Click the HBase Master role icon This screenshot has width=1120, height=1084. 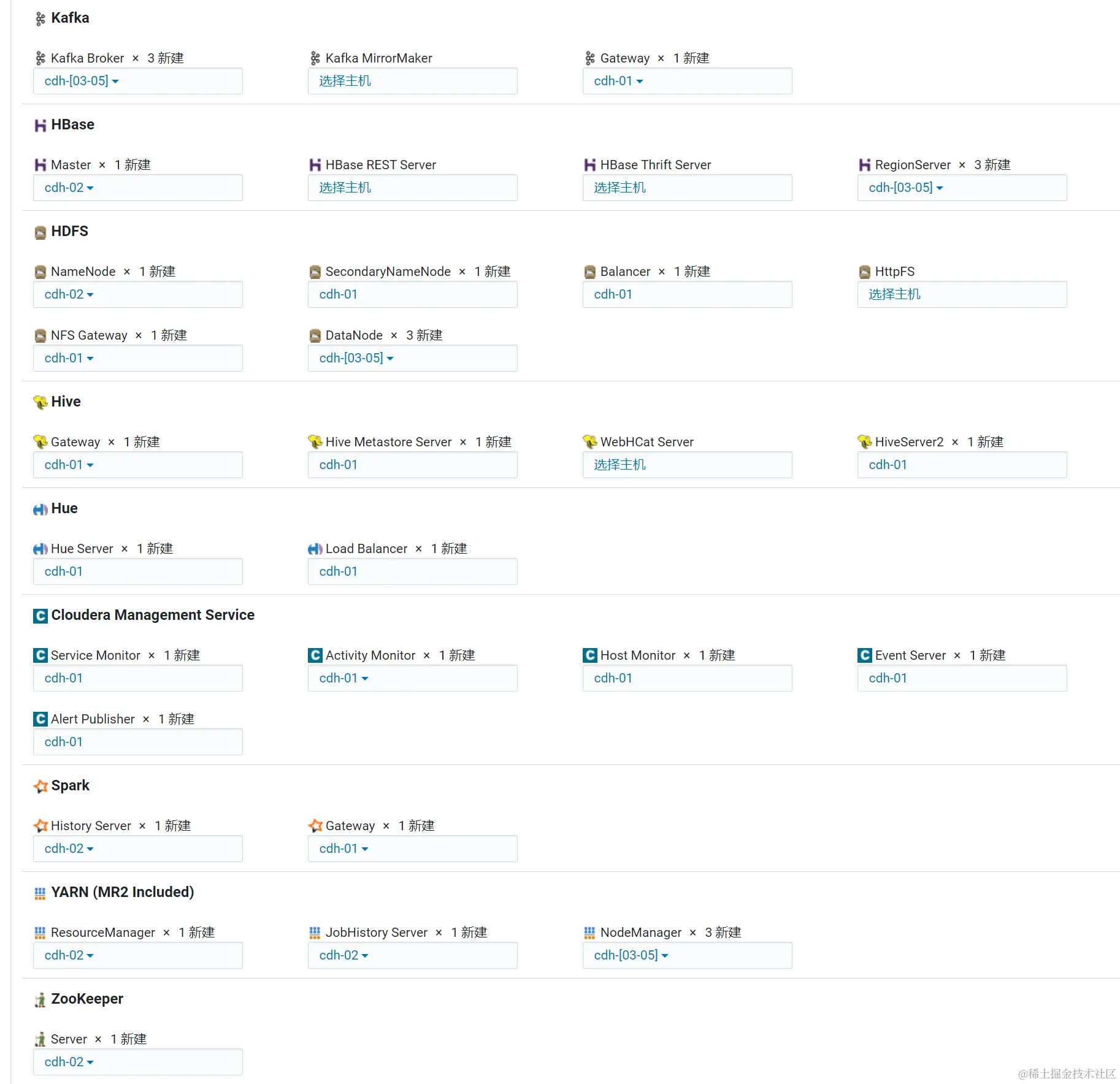click(x=40, y=165)
